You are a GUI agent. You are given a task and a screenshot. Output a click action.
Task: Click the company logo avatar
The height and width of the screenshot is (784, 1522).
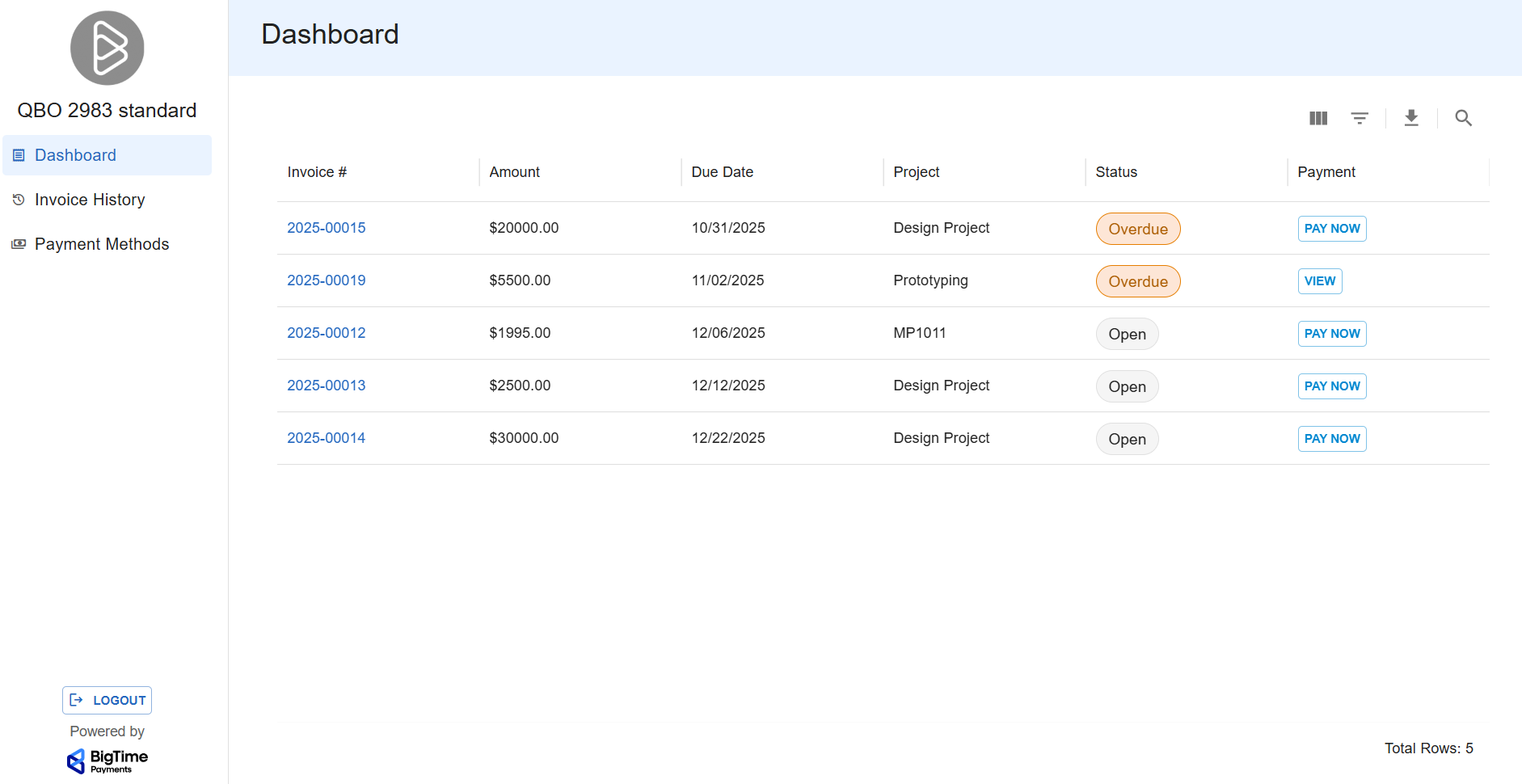[107, 48]
